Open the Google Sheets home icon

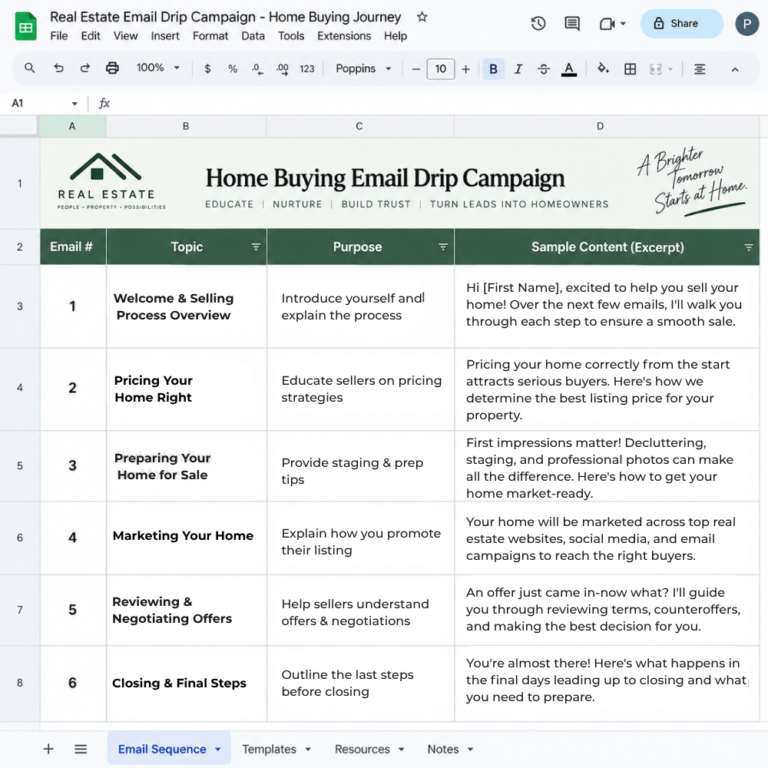click(25, 26)
